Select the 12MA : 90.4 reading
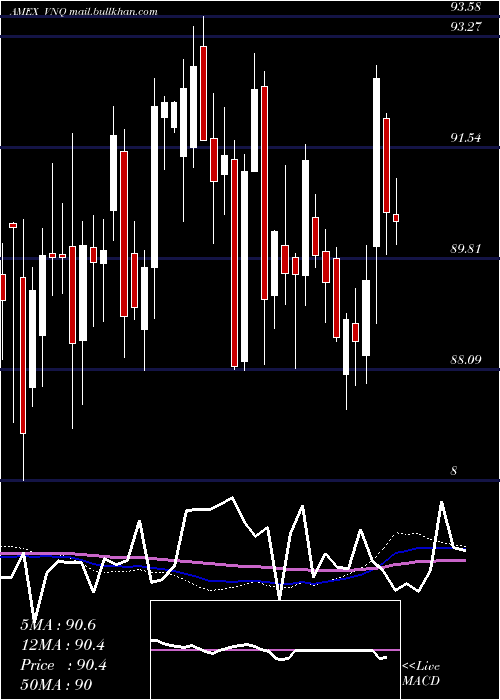This screenshot has width=500, height=700. pyautogui.click(x=63, y=645)
